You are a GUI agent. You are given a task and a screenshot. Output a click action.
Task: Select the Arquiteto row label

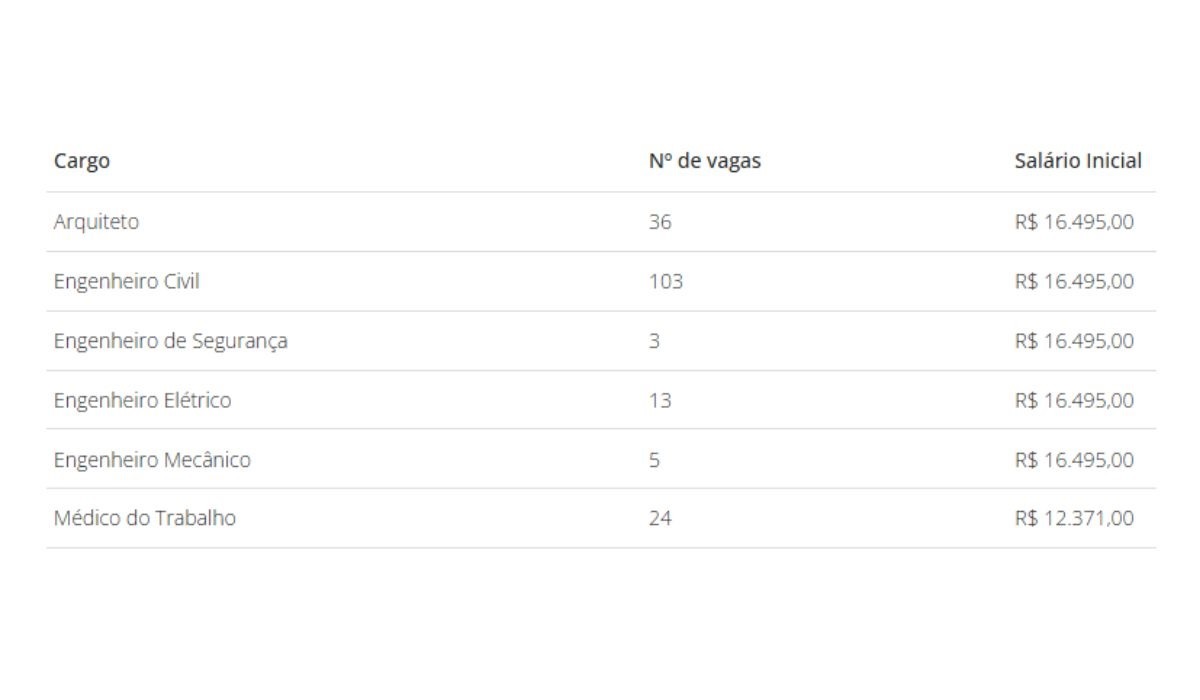click(96, 222)
